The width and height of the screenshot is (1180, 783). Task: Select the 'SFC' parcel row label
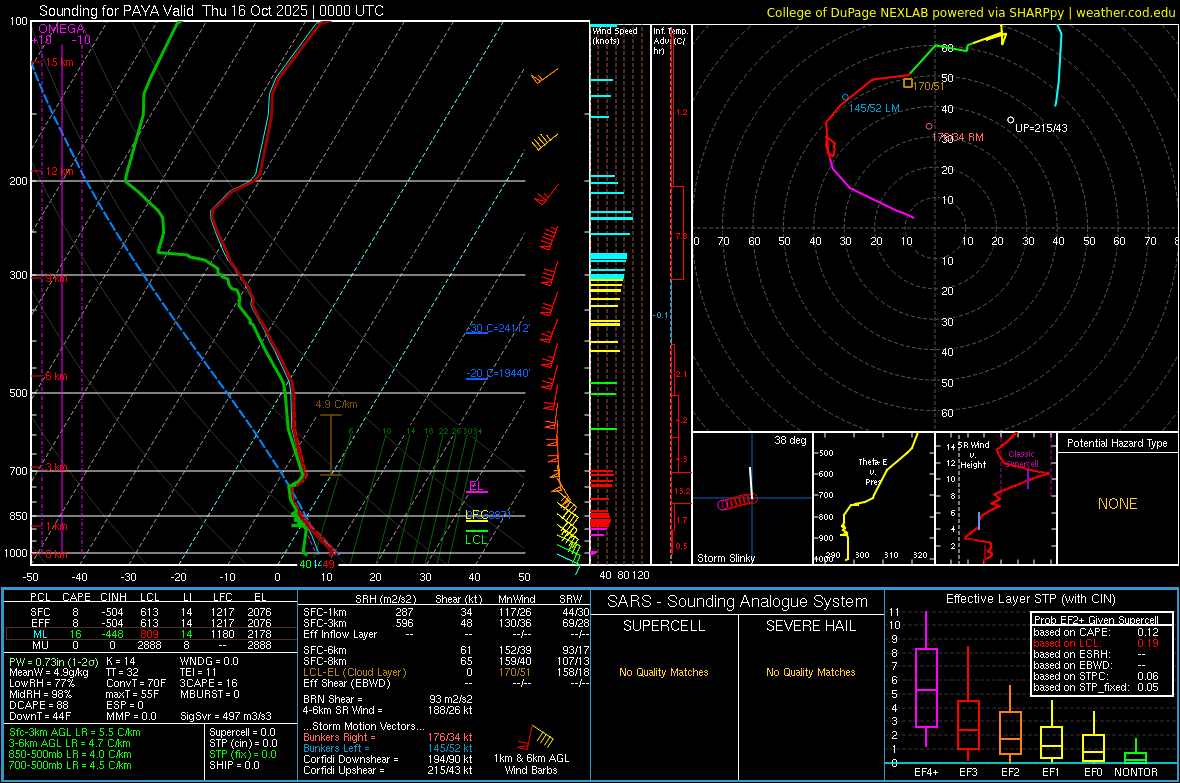pyautogui.click(x=40, y=612)
